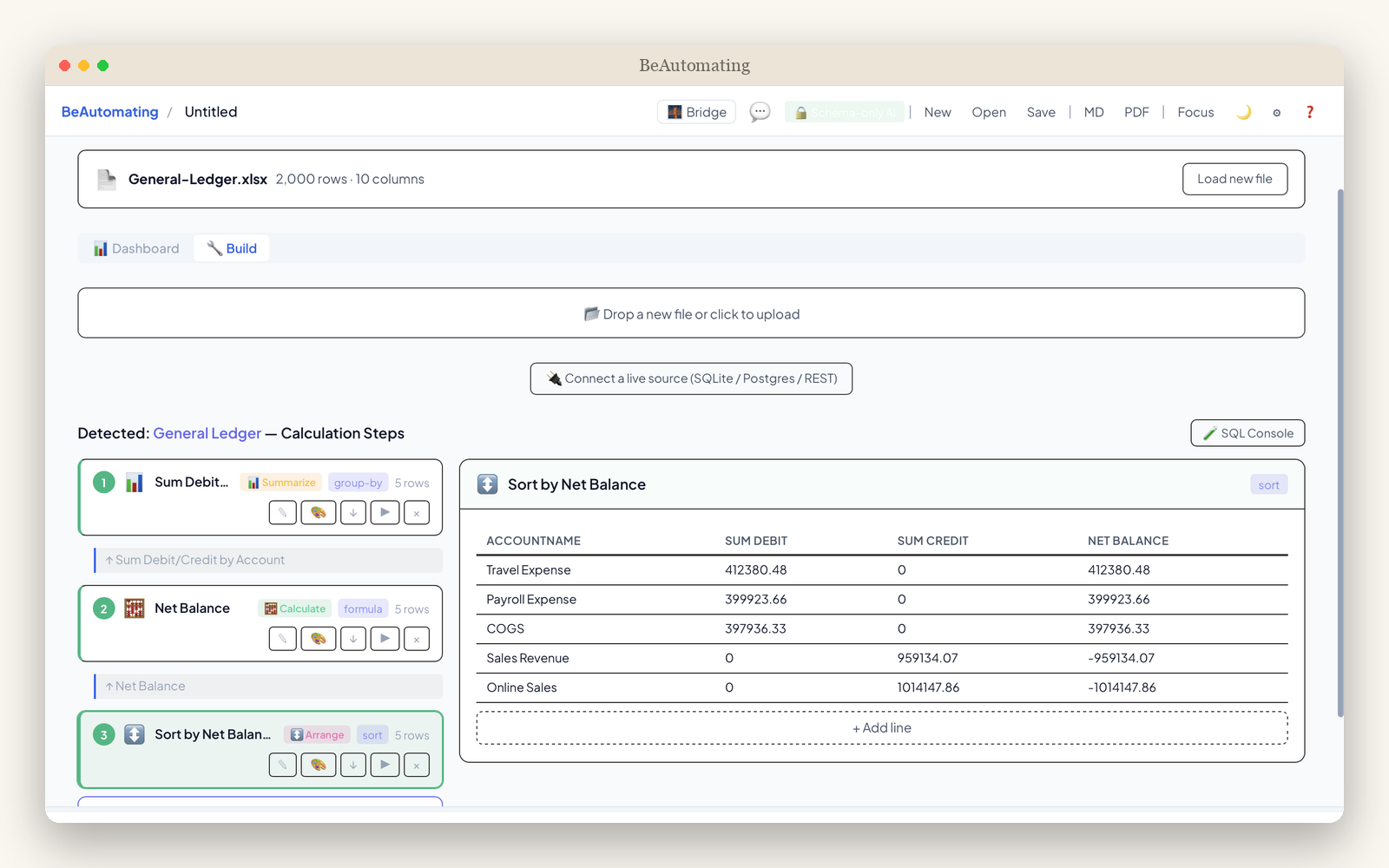
Task: Switch to the Build tab
Action: [232, 248]
